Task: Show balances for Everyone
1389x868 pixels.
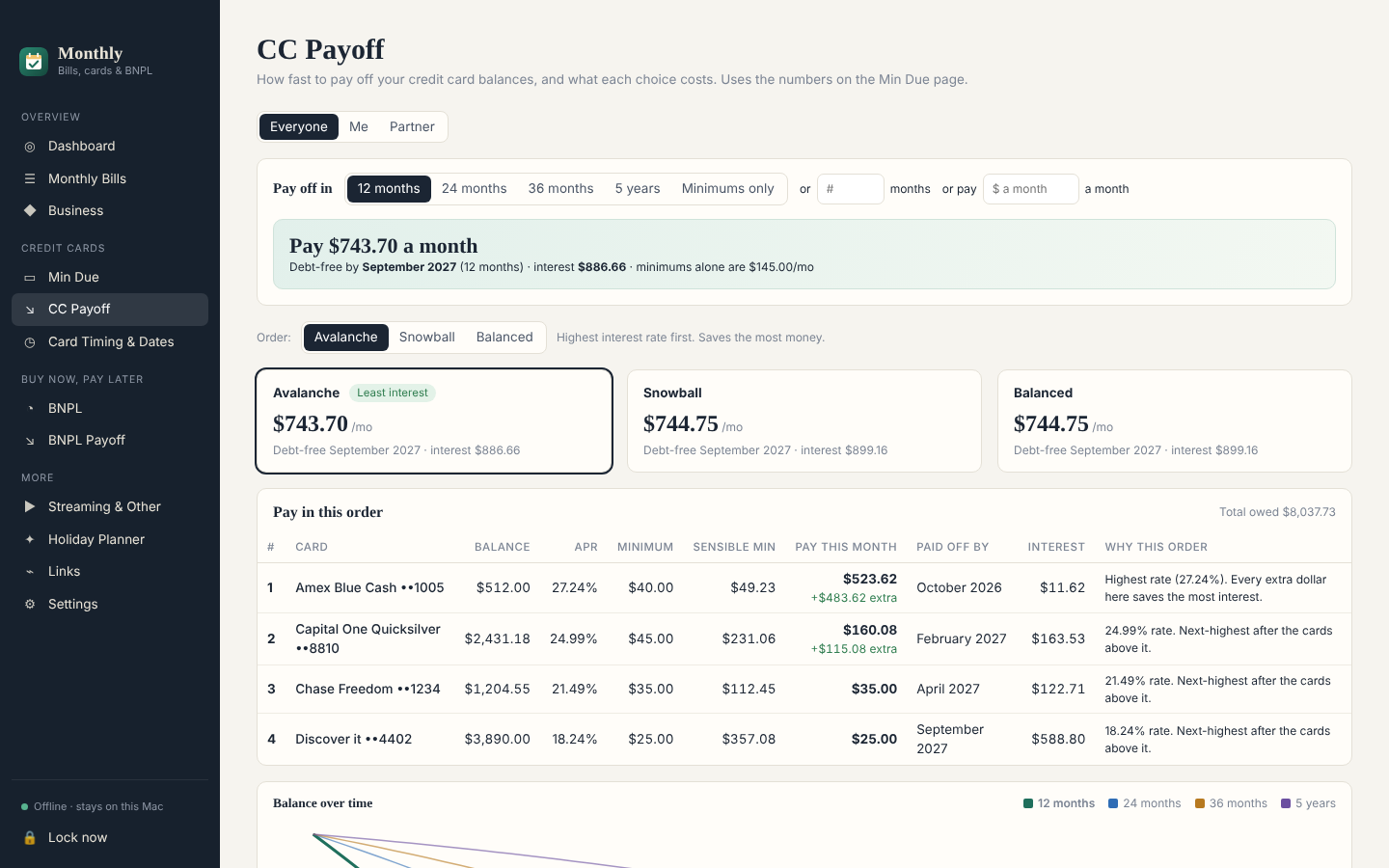Action: 299,126
